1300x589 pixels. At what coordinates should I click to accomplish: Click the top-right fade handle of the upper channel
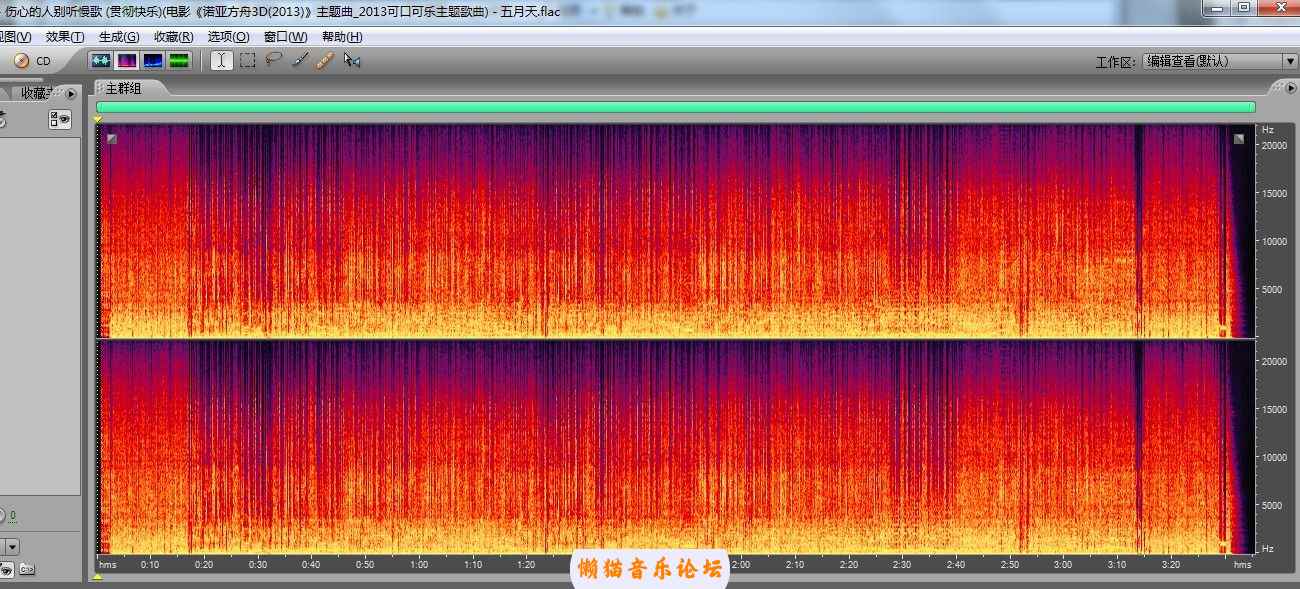pos(1239,139)
